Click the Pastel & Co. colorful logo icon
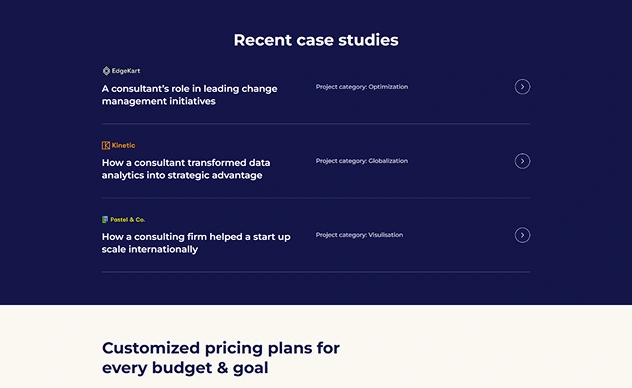 105,220
